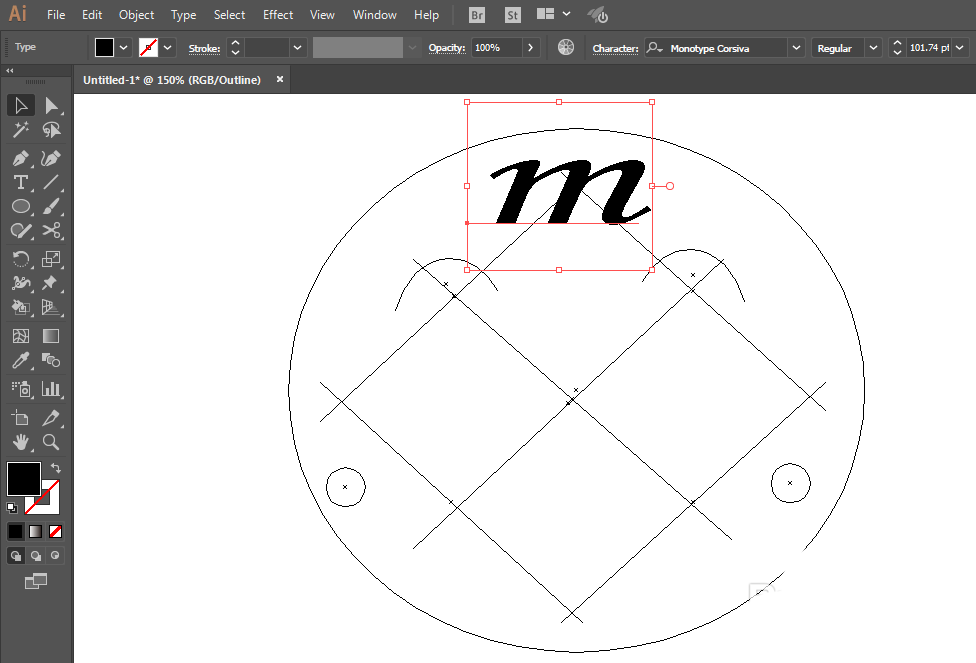Select the Mesh tool
The height and width of the screenshot is (663, 976).
click(x=21, y=336)
